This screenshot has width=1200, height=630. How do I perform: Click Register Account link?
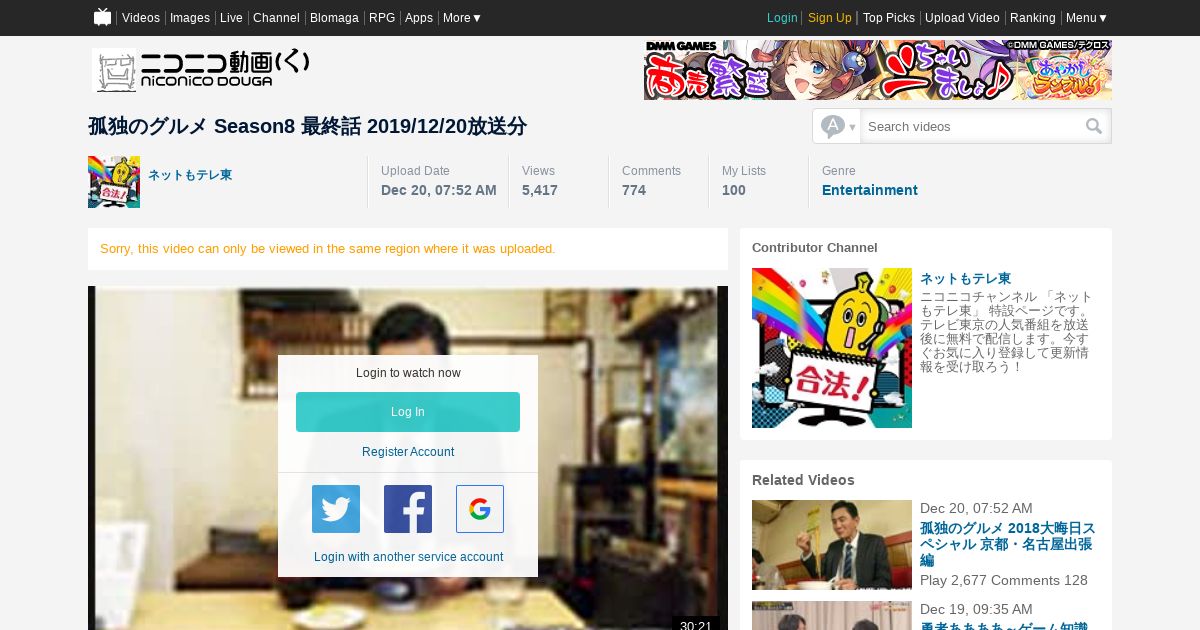click(x=408, y=452)
